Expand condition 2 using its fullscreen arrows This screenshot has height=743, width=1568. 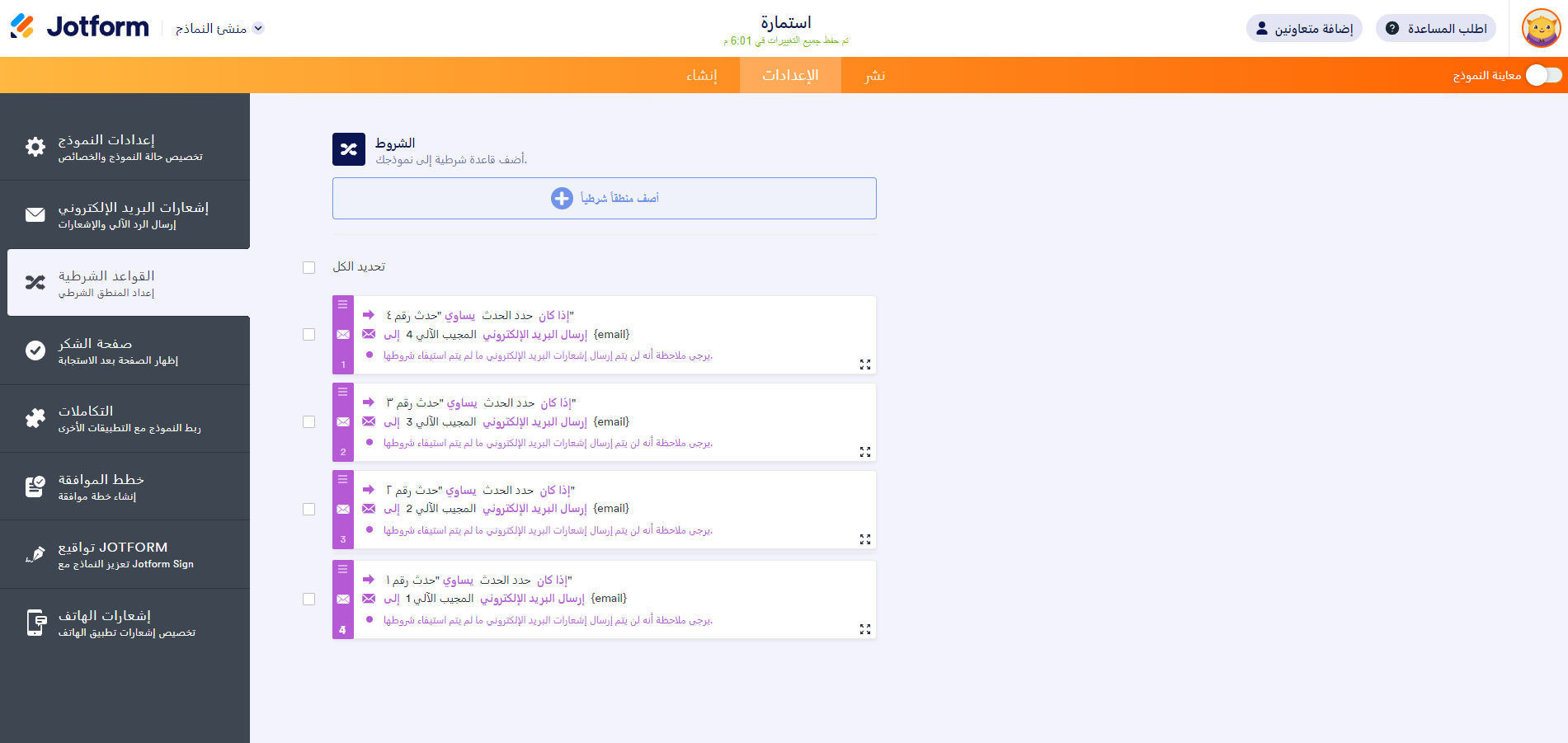coord(865,451)
